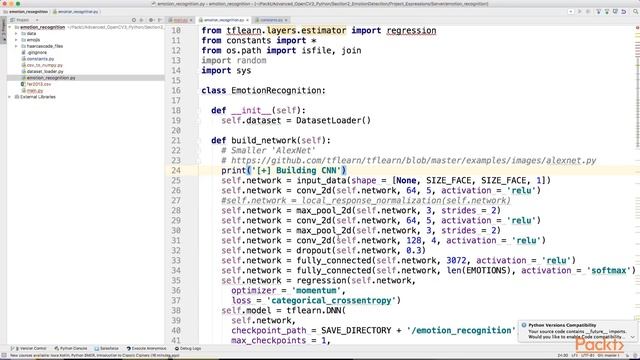
Task: Click line number 24 in gutter
Action: pyautogui.click(x=176, y=171)
